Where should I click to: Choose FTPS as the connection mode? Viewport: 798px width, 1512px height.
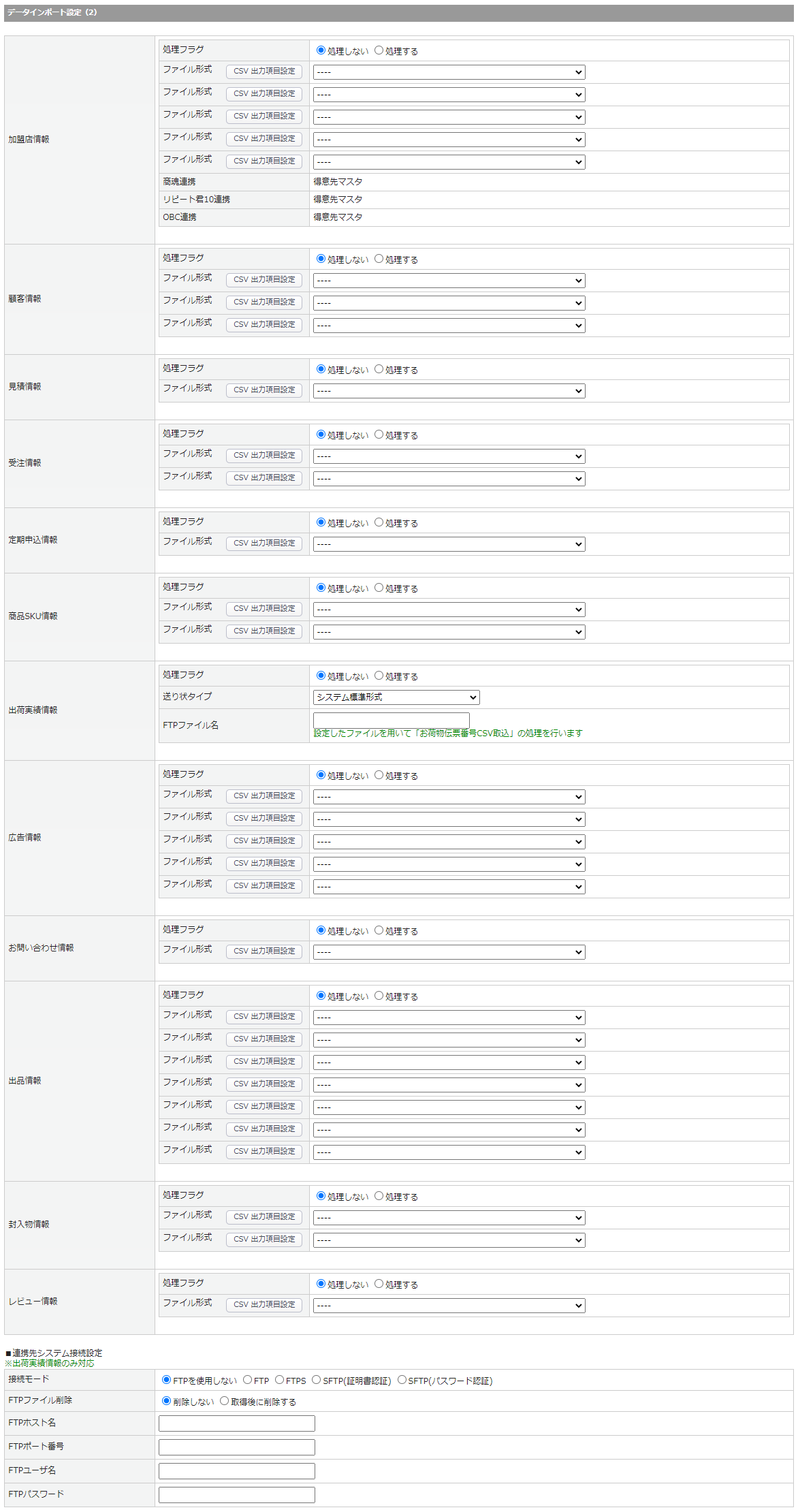(279, 1380)
